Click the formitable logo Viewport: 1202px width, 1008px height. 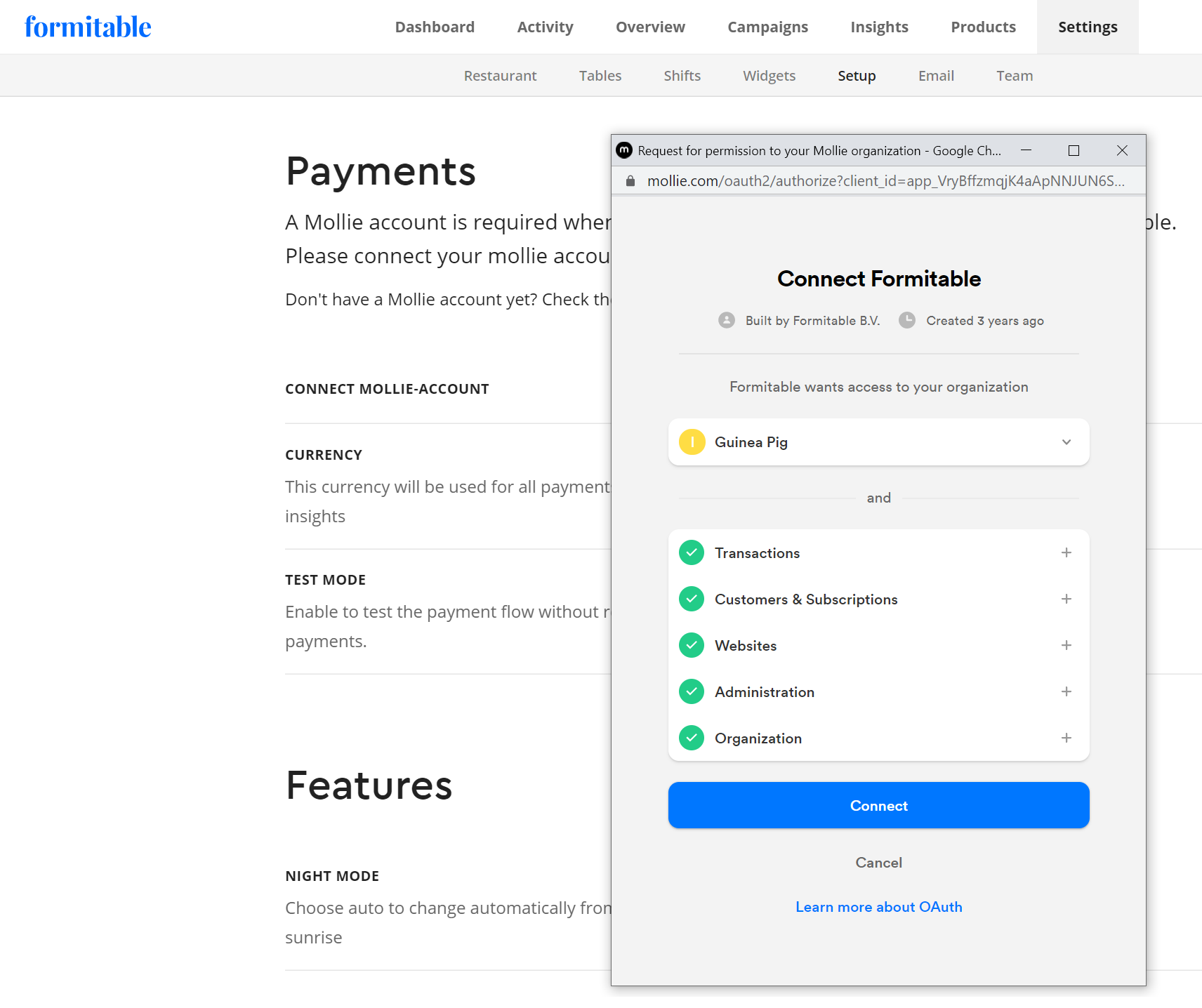88,27
